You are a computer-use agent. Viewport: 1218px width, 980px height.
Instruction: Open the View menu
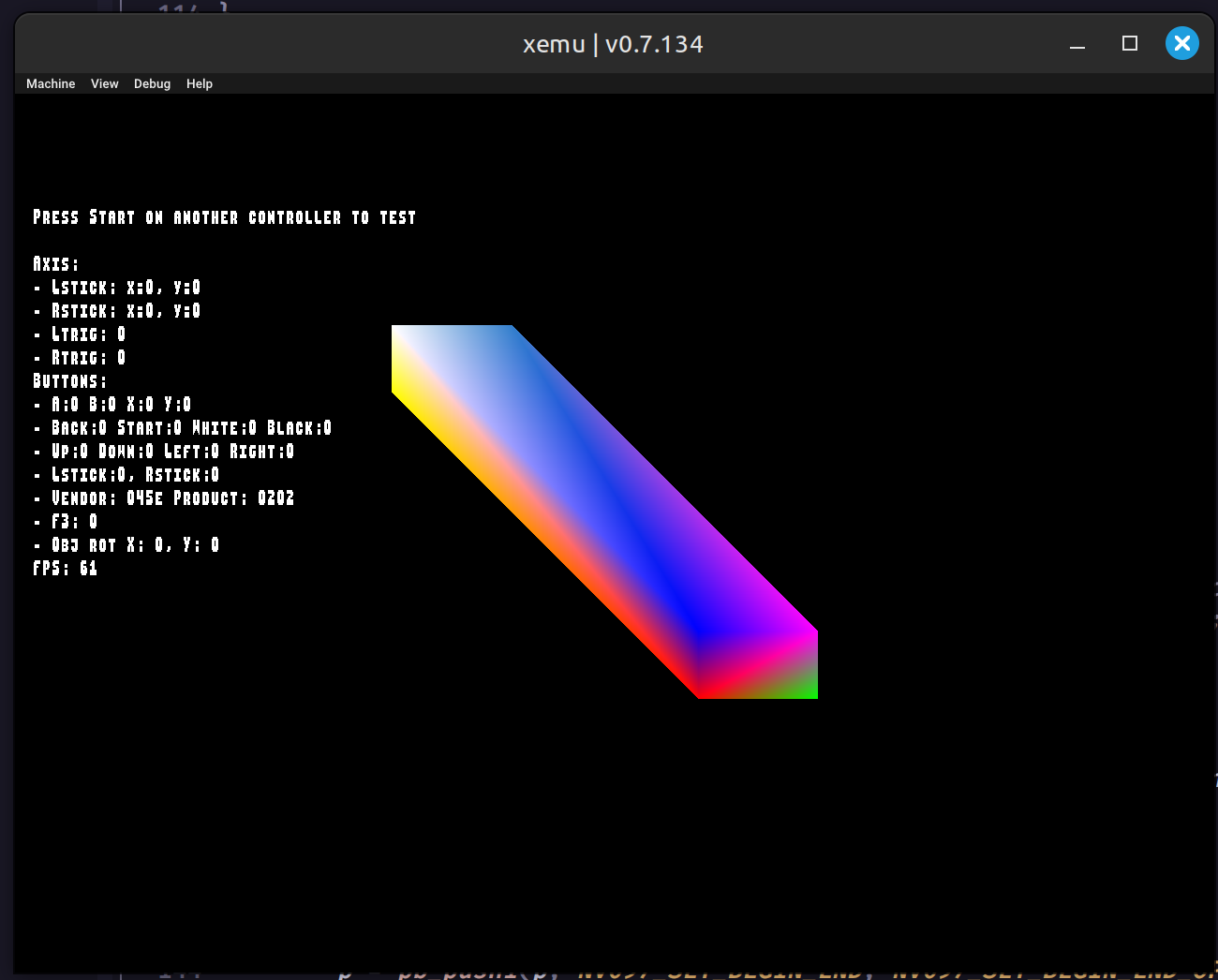(x=104, y=83)
